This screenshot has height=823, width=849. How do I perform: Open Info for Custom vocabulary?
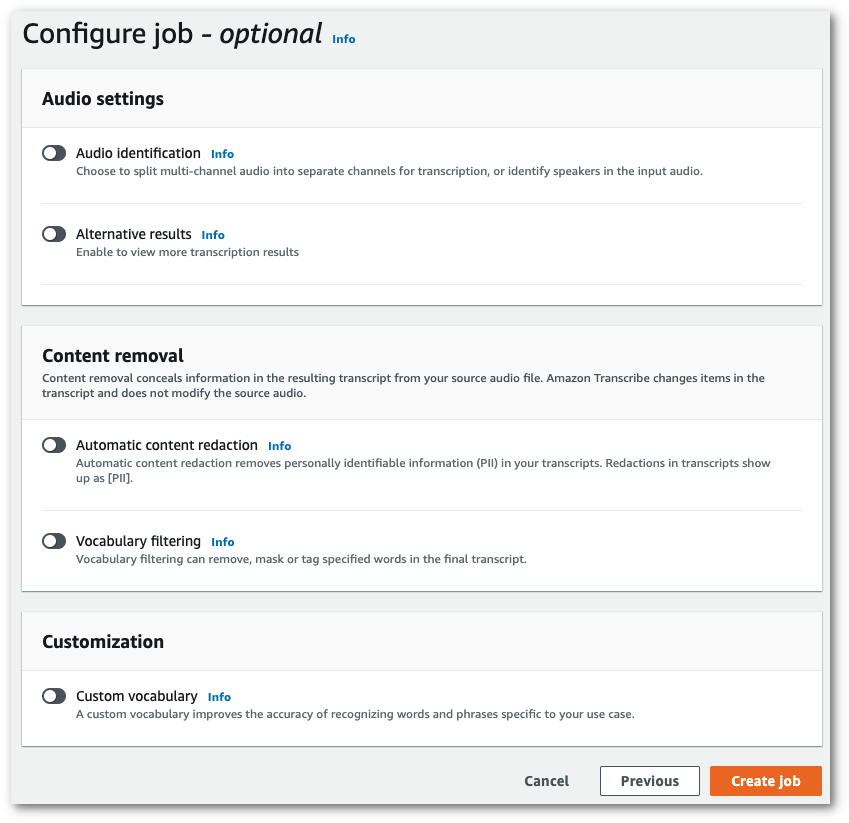point(219,697)
